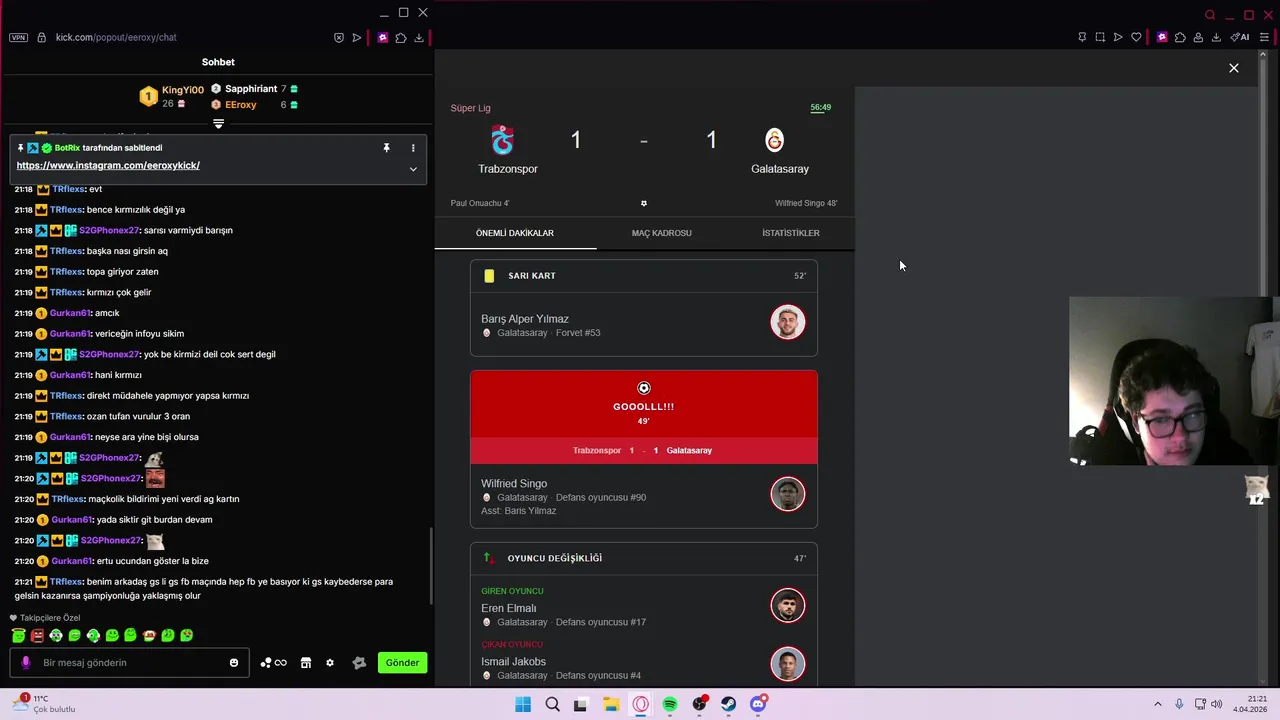Switch to ÖNEMLİ DAKİKALAR tab

515,233
